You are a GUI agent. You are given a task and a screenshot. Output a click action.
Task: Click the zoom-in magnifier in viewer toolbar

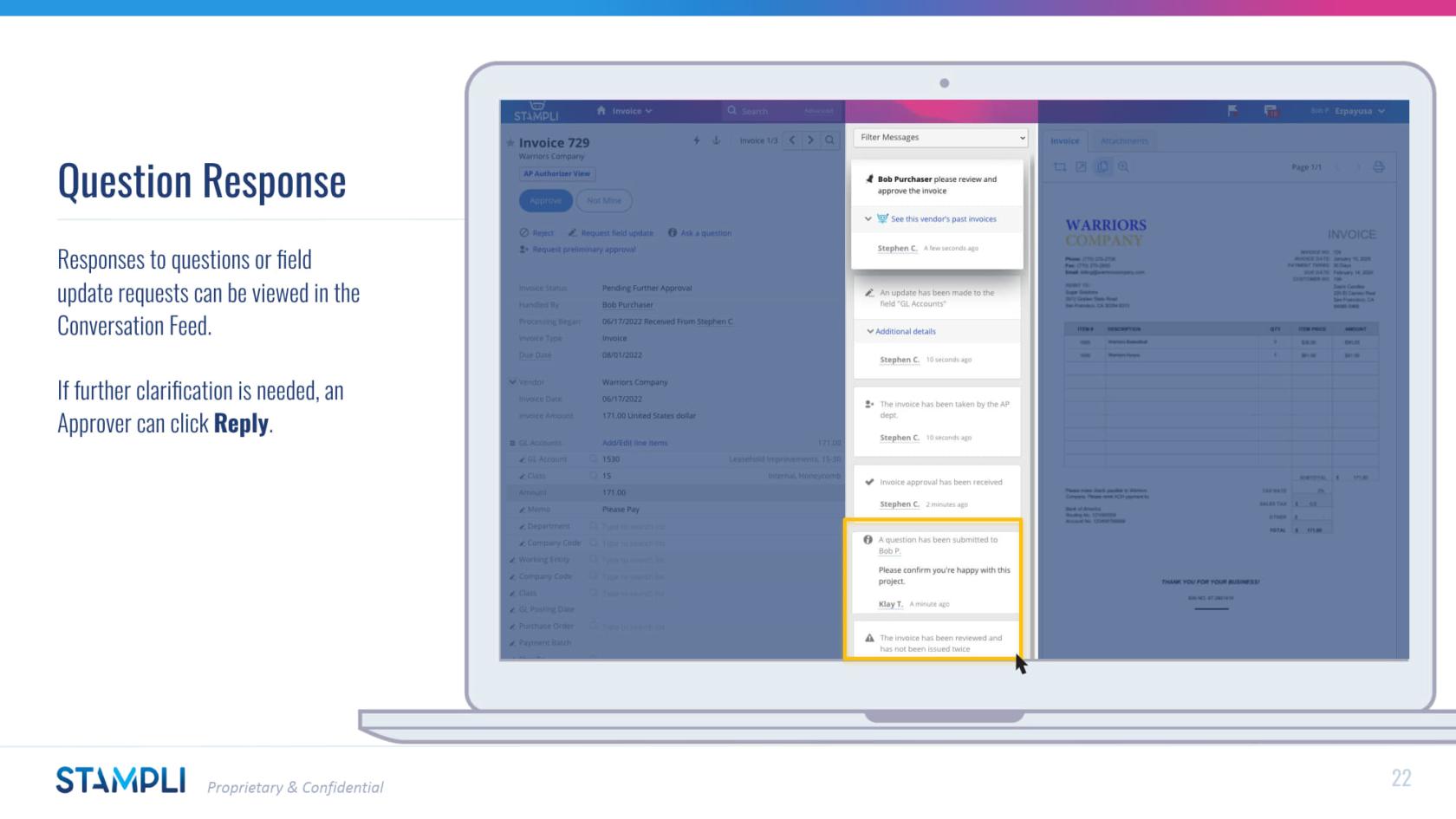(x=1123, y=167)
